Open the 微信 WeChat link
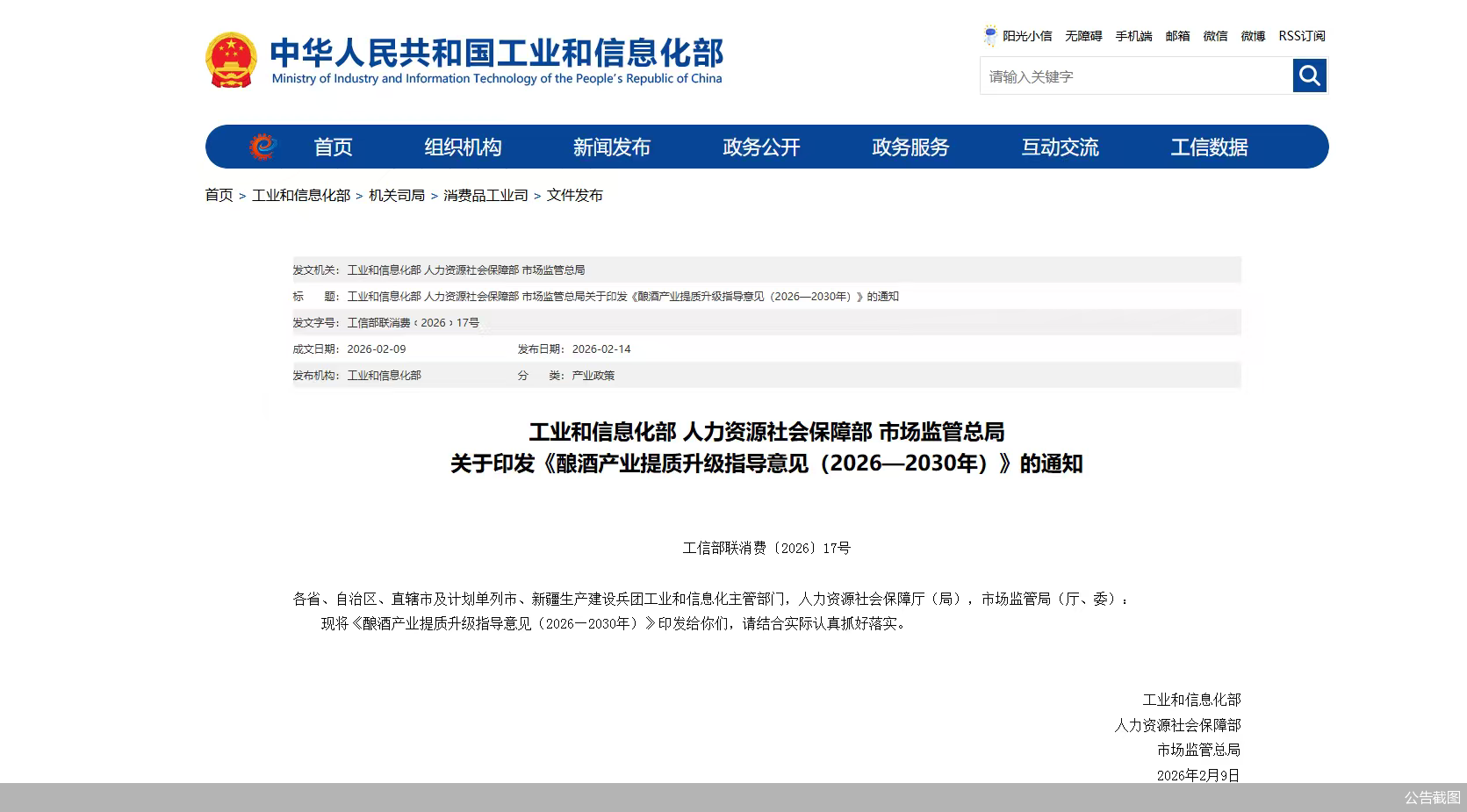 1215,36
